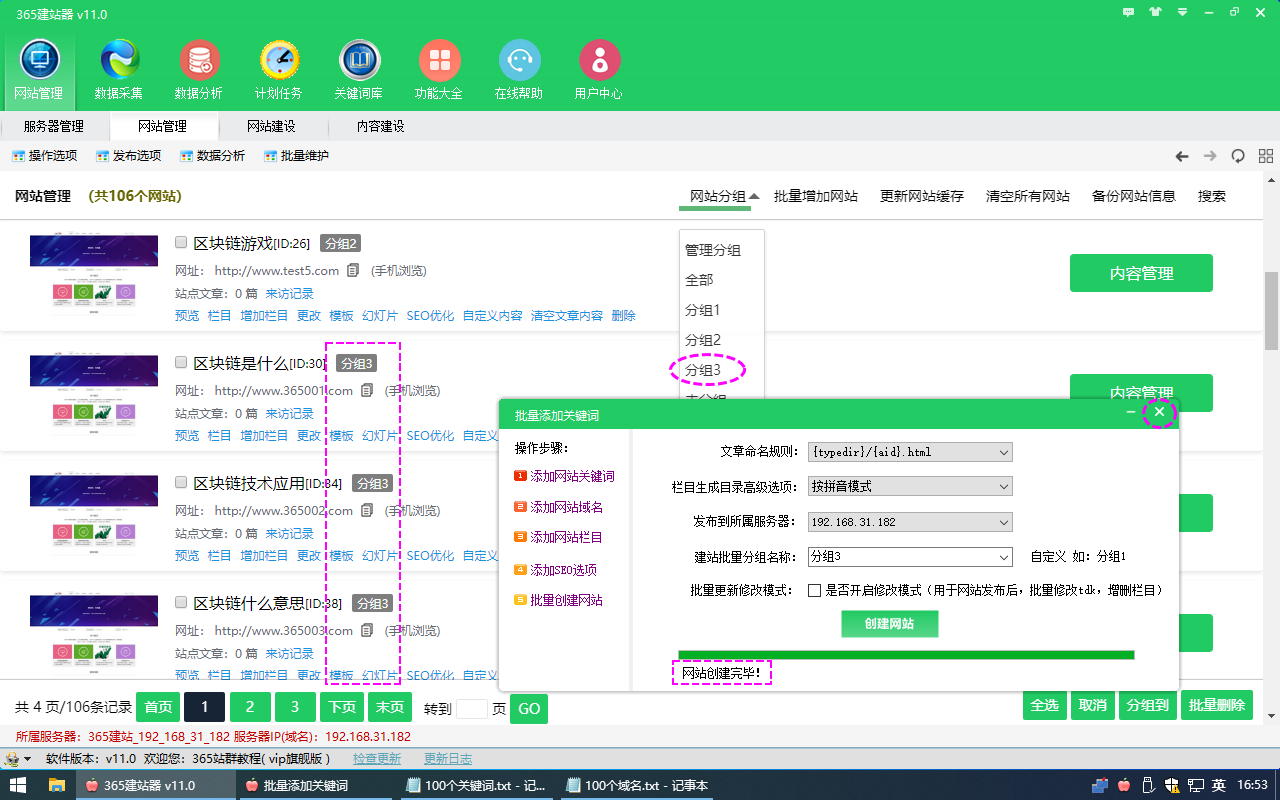Open the status bar dropdown arrow menu
The width and height of the screenshot is (1280, 800).
click(x=27, y=759)
